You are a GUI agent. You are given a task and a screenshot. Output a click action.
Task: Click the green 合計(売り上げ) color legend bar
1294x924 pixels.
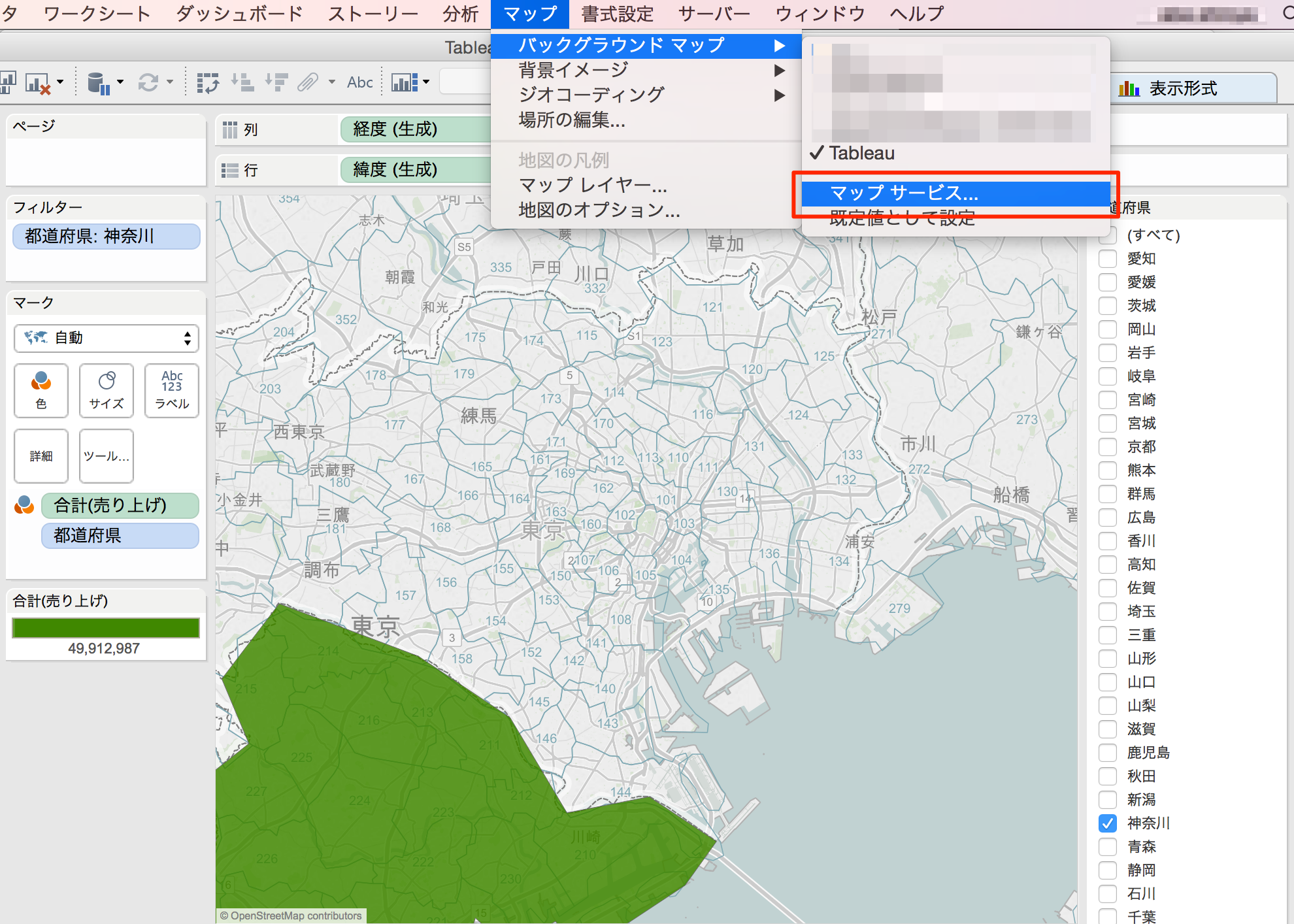tap(105, 627)
